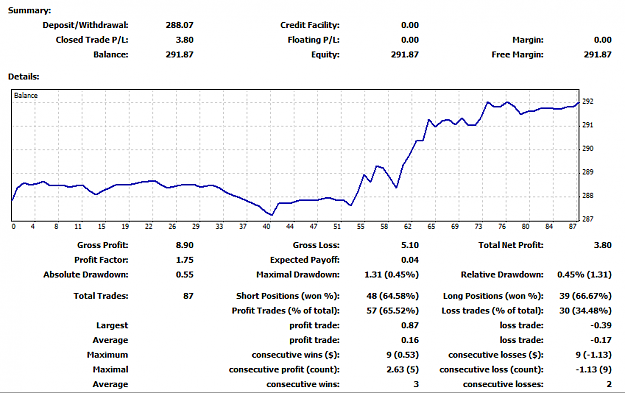Click average consecutive losses value 2
Screen dimensions: 625x393
(x=609, y=385)
